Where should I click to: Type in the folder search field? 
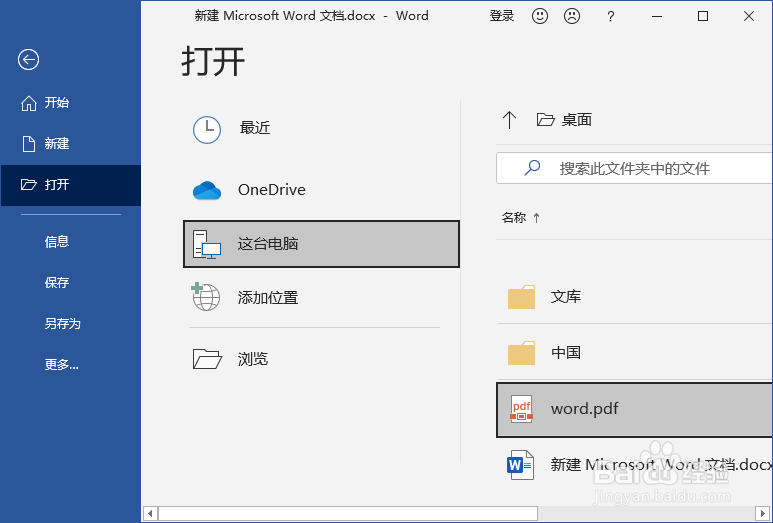(650, 168)
